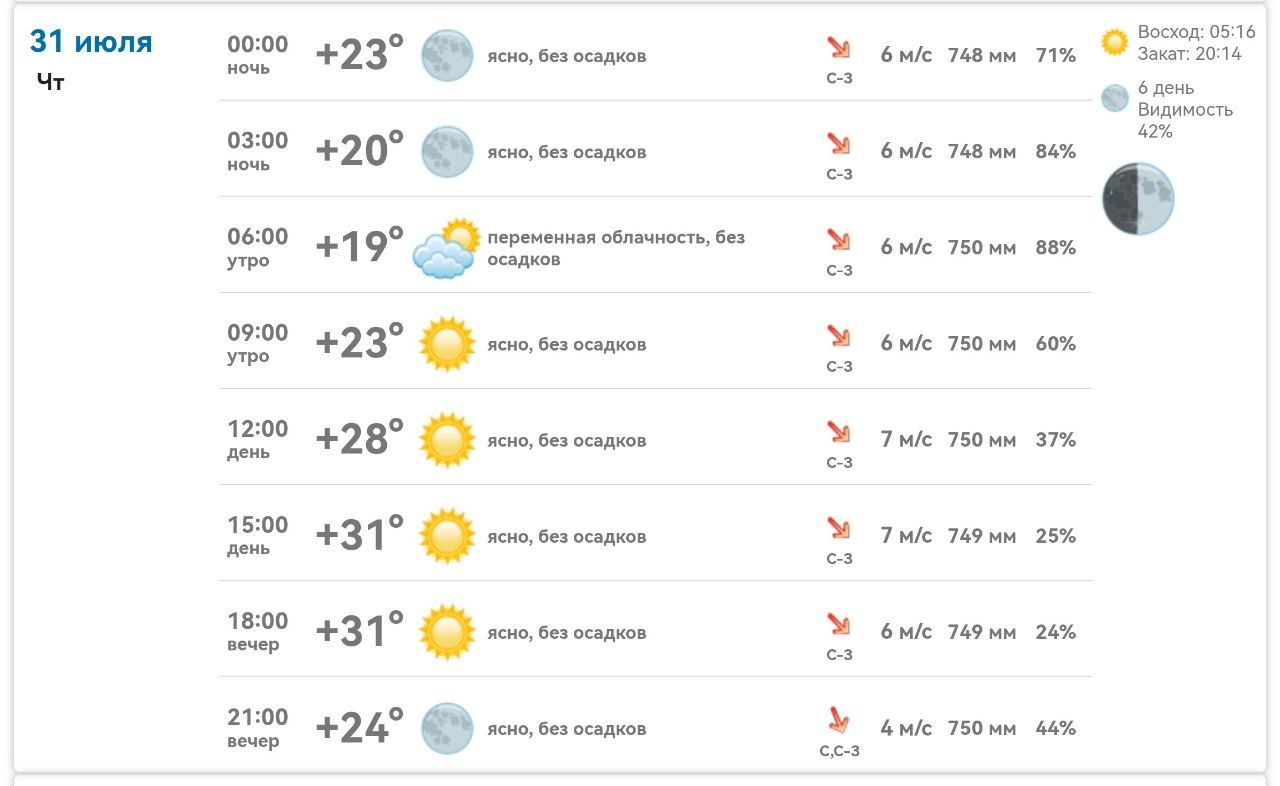The image size is (1280, 786).
Task: Click the С,С-З wind arrow at 21:00
Action: [x=839, y=719]
